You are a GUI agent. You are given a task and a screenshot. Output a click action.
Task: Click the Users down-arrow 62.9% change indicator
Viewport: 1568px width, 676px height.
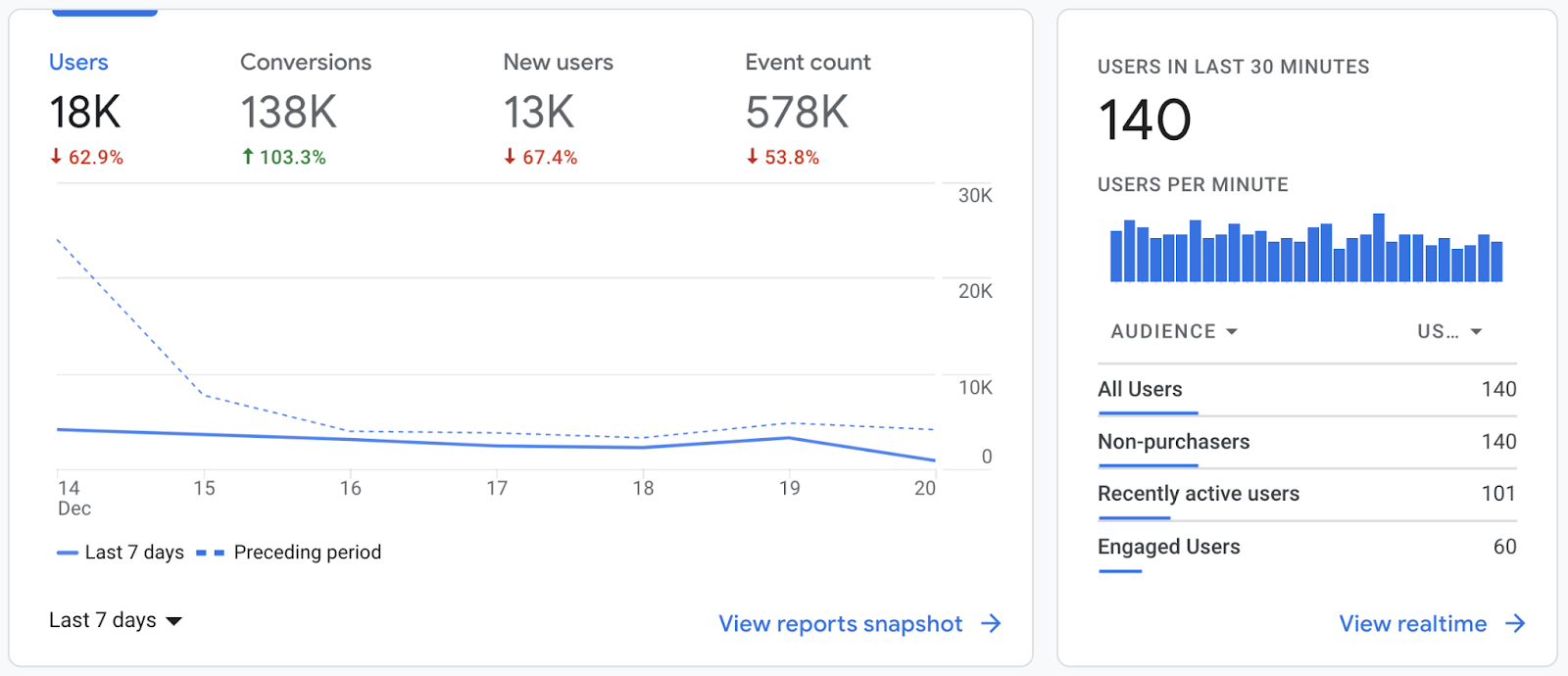[x=86, y=157]
